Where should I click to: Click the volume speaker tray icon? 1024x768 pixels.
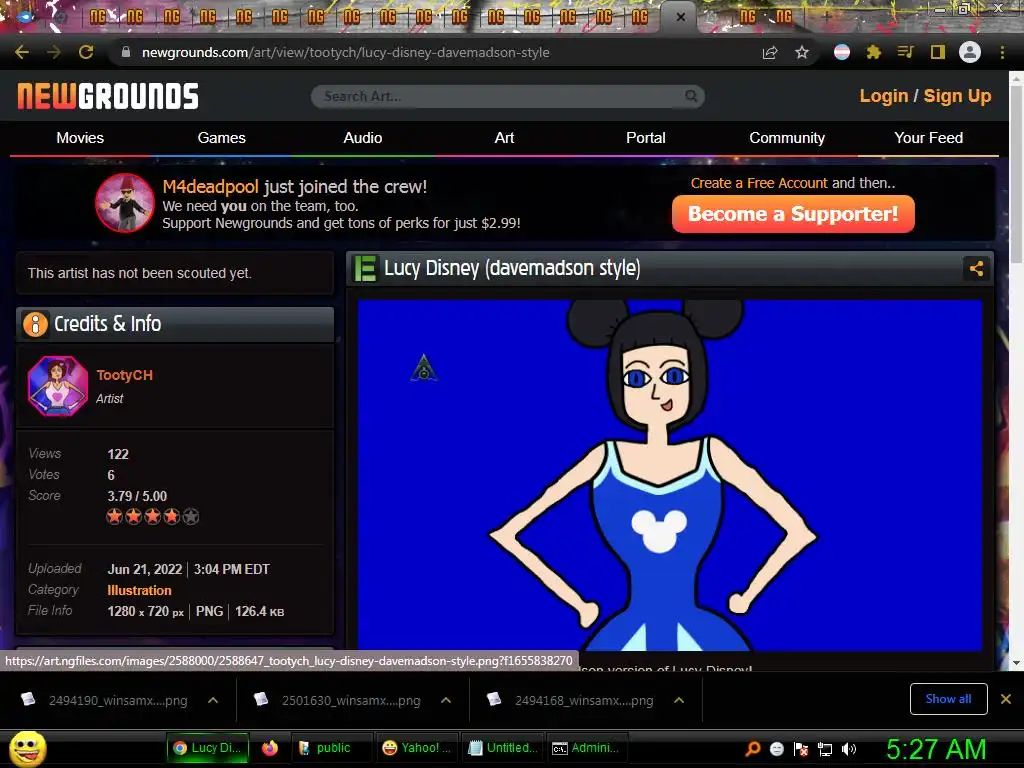849,748
